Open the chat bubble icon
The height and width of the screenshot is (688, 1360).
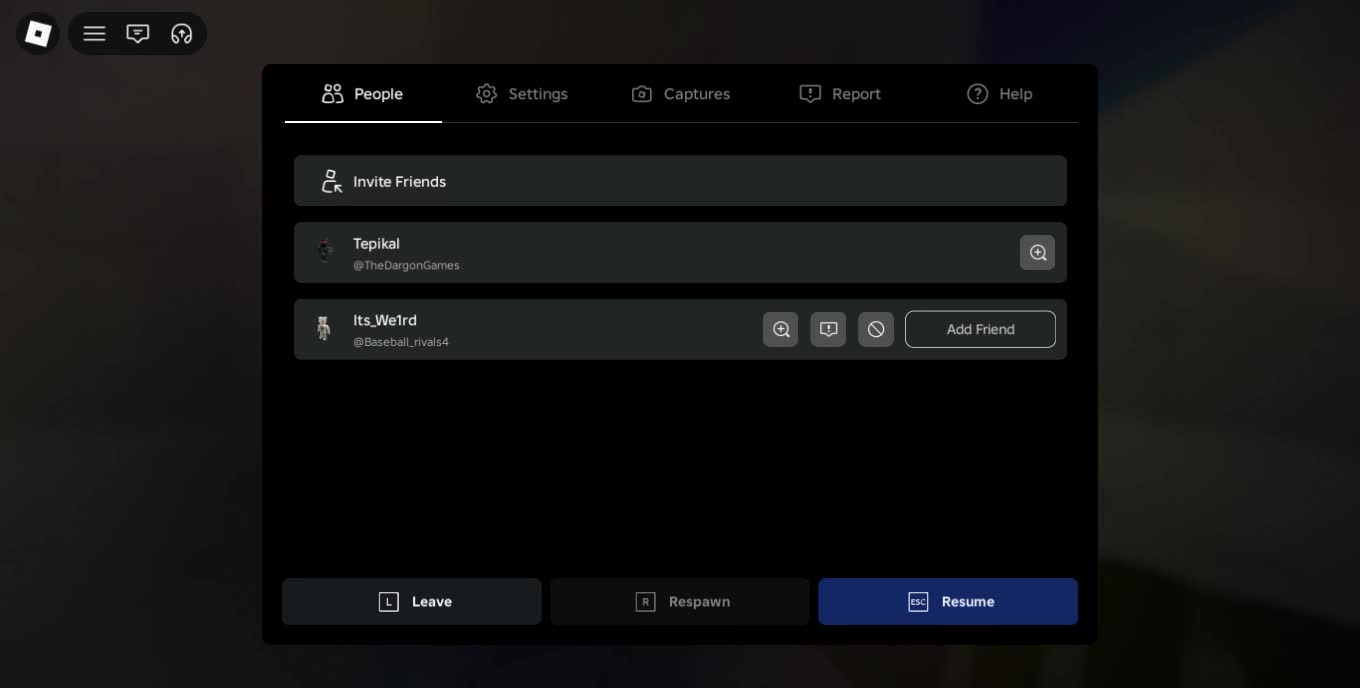[138, 34]
